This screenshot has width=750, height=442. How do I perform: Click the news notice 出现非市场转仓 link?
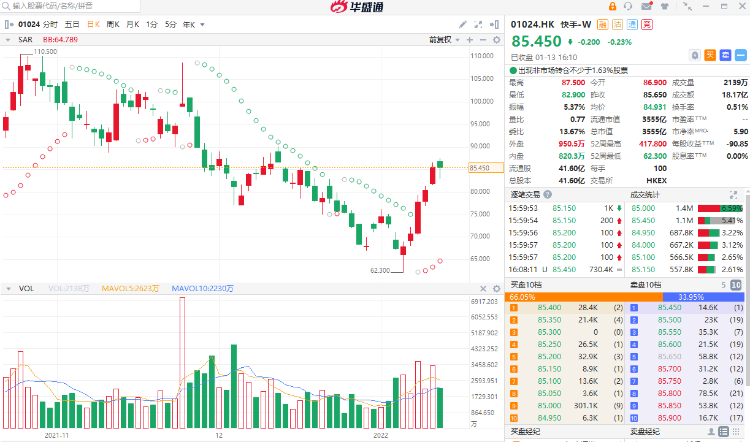click(x=573, y=70)
